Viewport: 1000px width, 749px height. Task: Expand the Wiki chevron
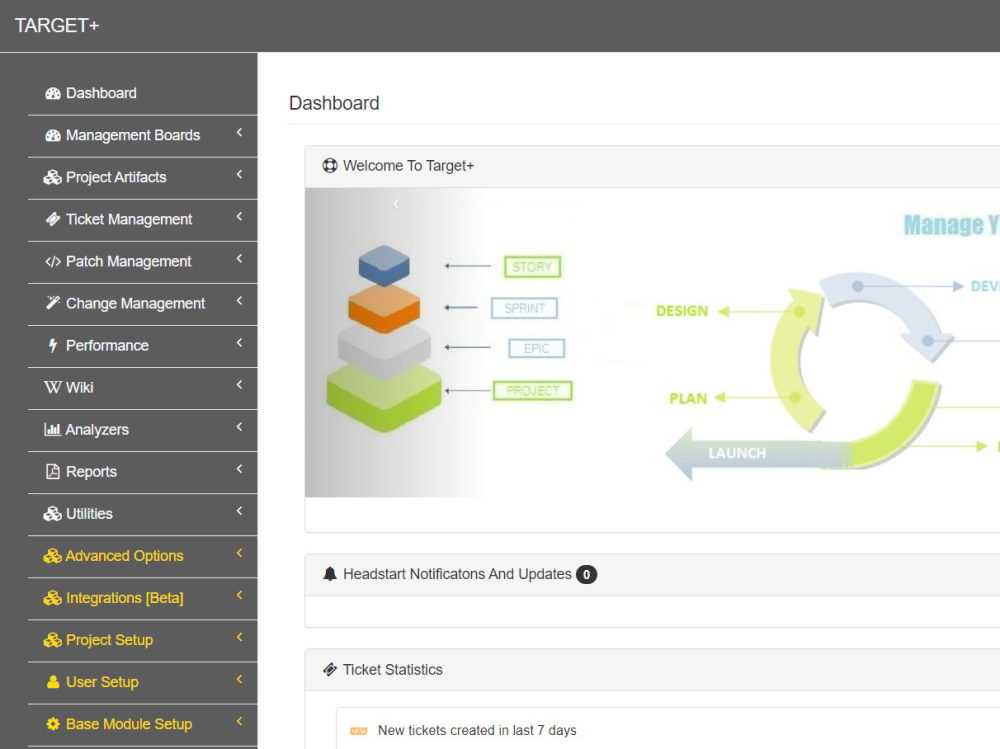240,385
